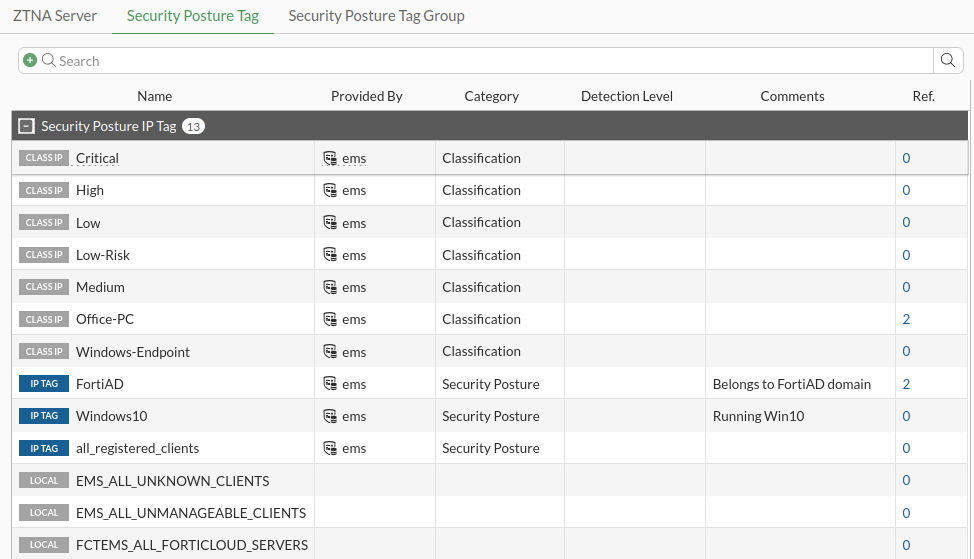The width and height of the screenshot is (974, 559).
Task: Click the magnifier search button
Action: [x=948, y=61]
